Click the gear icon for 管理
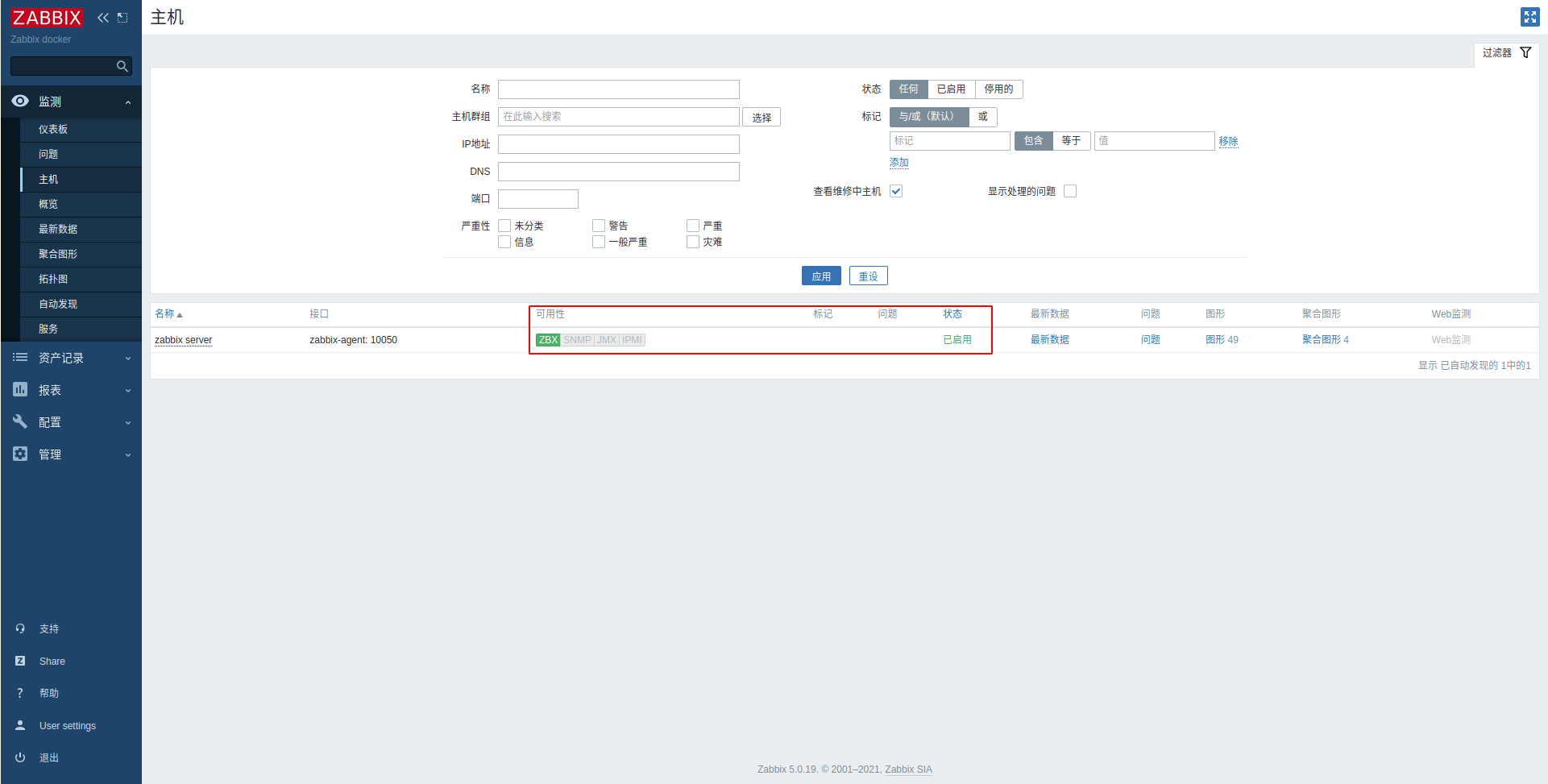Screen dimensions: 1548x784 [x=20, y=454]
